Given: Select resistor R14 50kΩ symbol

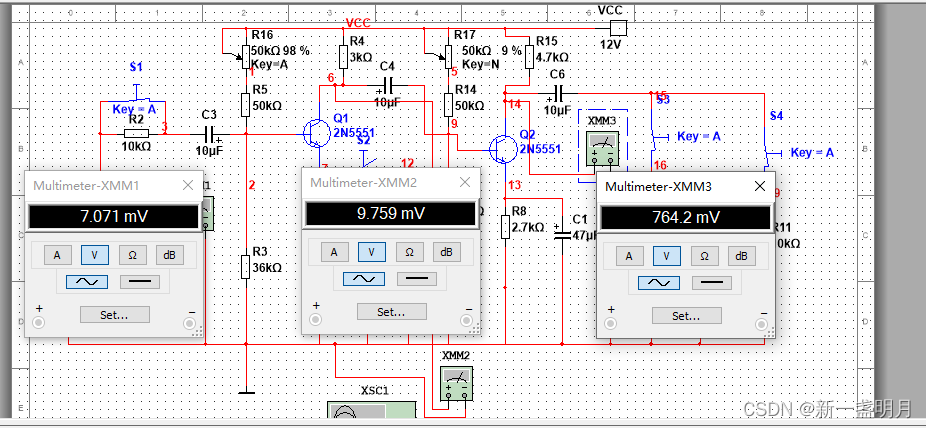Looking at the screenshot, I should click(448, 105).
